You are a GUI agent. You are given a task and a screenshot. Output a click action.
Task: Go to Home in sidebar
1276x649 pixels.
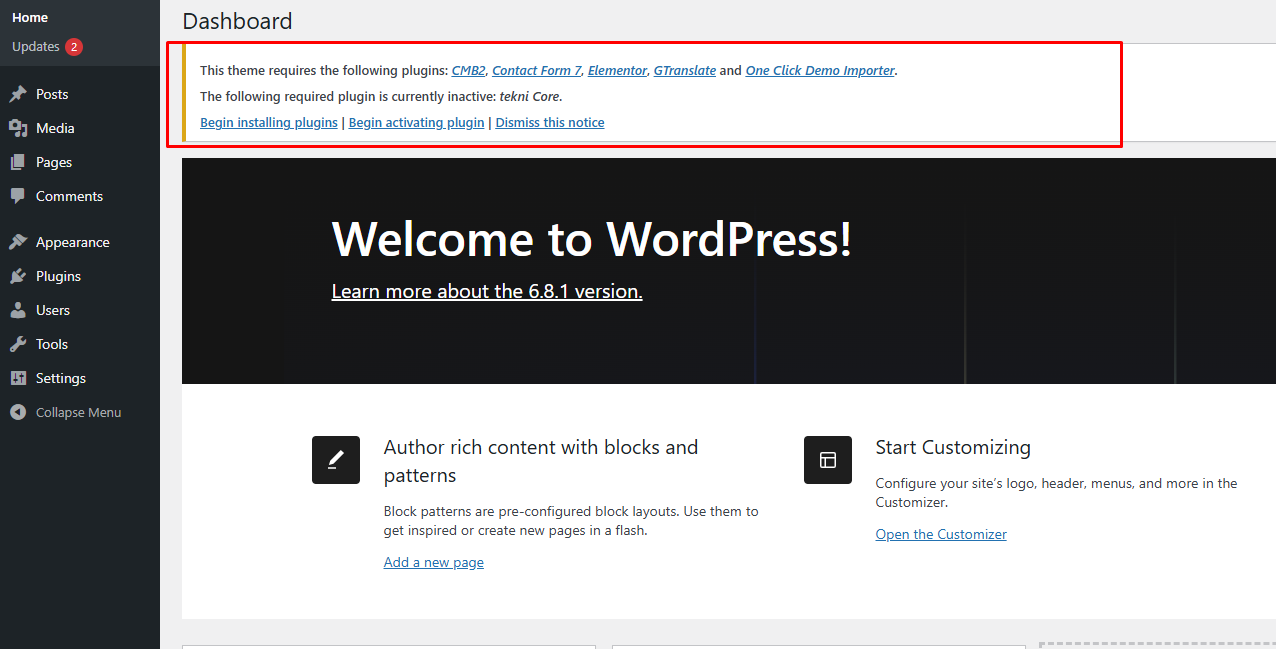pos(30,18)
